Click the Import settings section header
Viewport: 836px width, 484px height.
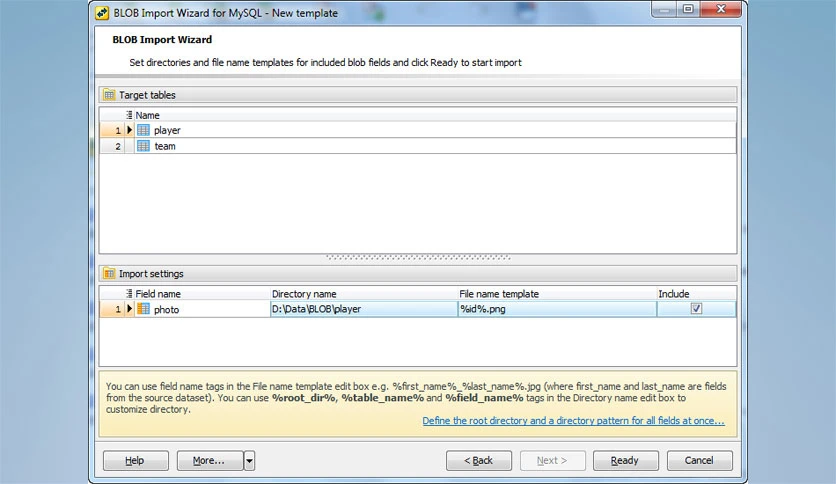pos(418,273)
